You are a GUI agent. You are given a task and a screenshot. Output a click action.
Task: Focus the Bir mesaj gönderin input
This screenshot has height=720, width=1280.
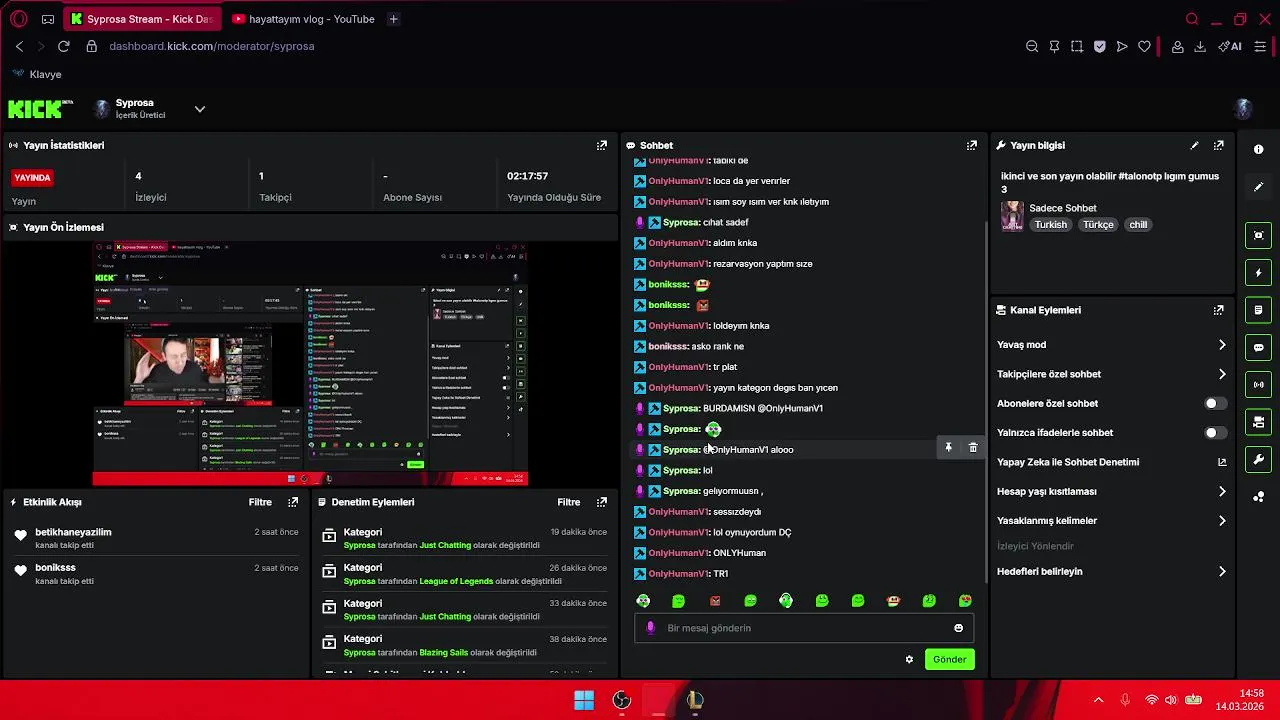tap(804, 628)
